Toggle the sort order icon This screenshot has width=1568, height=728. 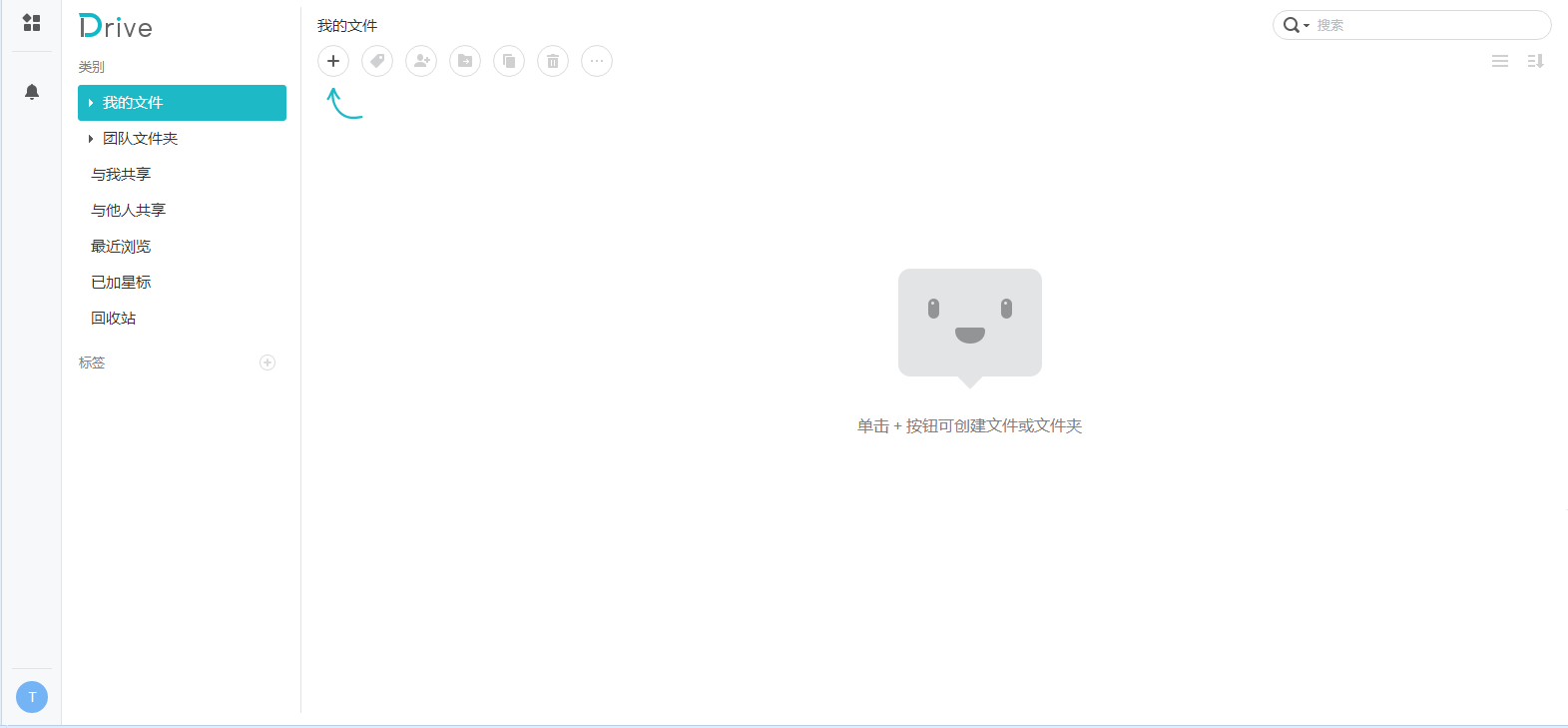tap(1535, 61)
